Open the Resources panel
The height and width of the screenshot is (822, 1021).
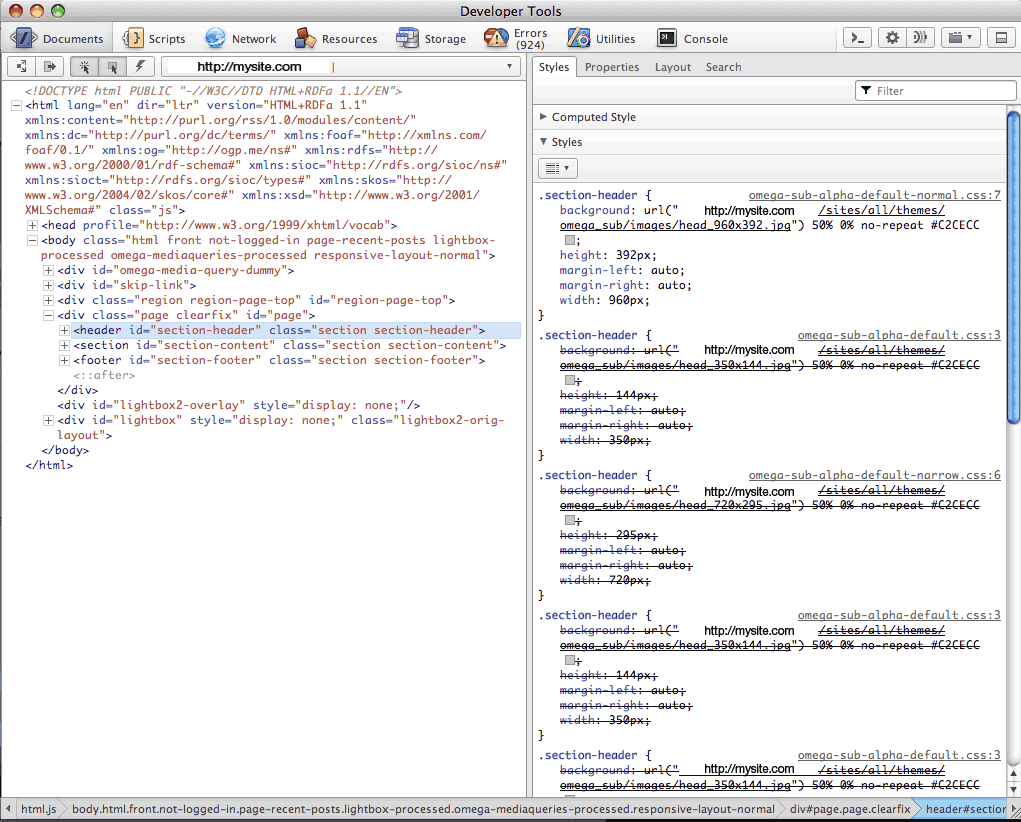point(336,38)
